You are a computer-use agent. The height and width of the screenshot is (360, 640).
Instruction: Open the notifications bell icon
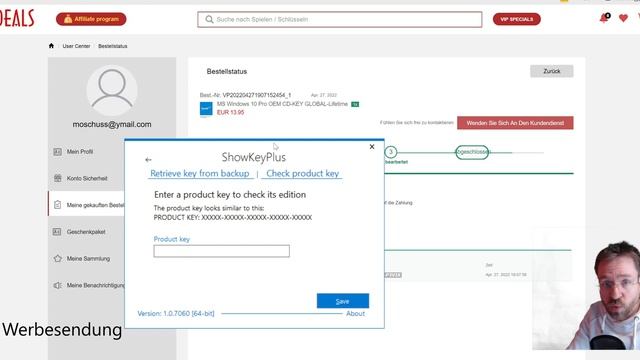(x=604, y=18)
